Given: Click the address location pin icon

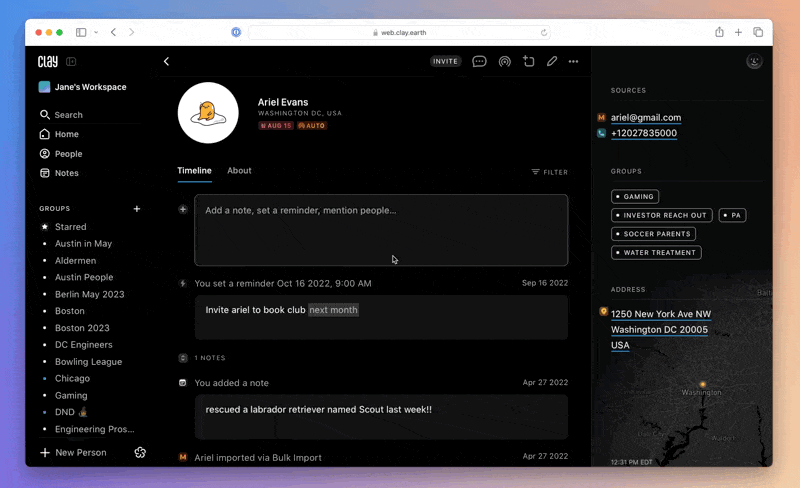Looking at the screenshot, I should 603,311.
